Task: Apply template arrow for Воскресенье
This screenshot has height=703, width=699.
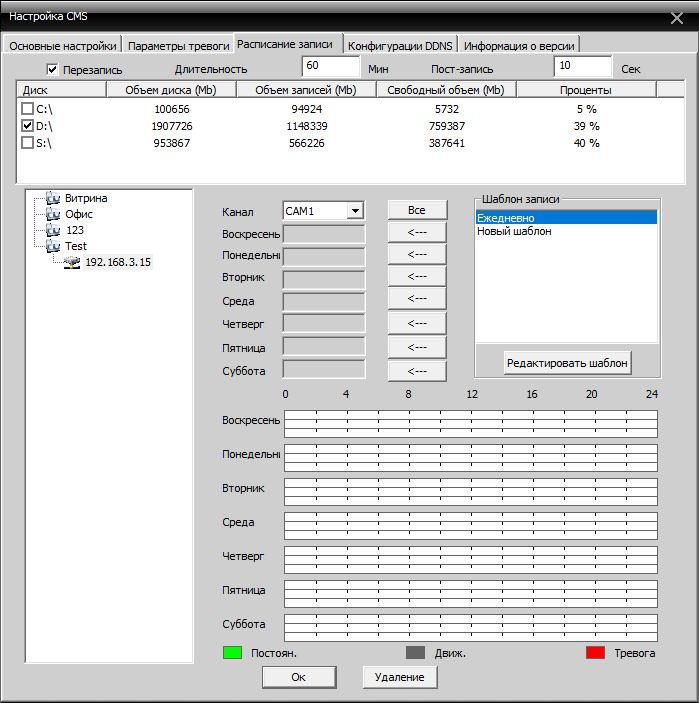Action: [x=417, y=232]
